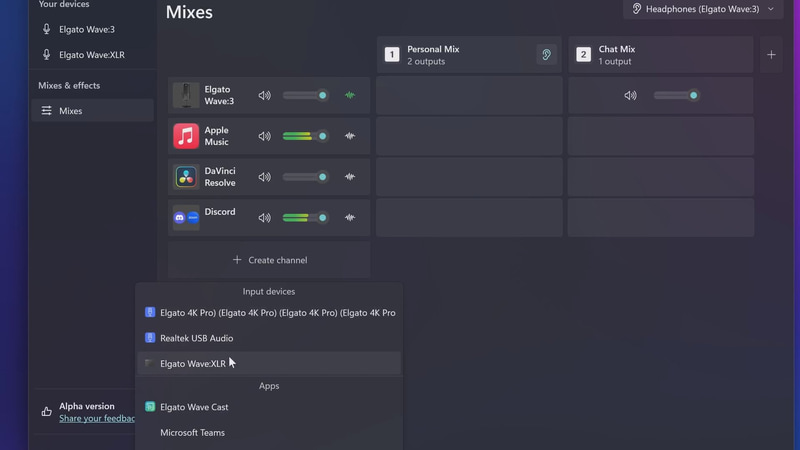This screenshot has width=800, height=450.
Task: Open the Share your feedback link
Action: click(x=97, y=418)
